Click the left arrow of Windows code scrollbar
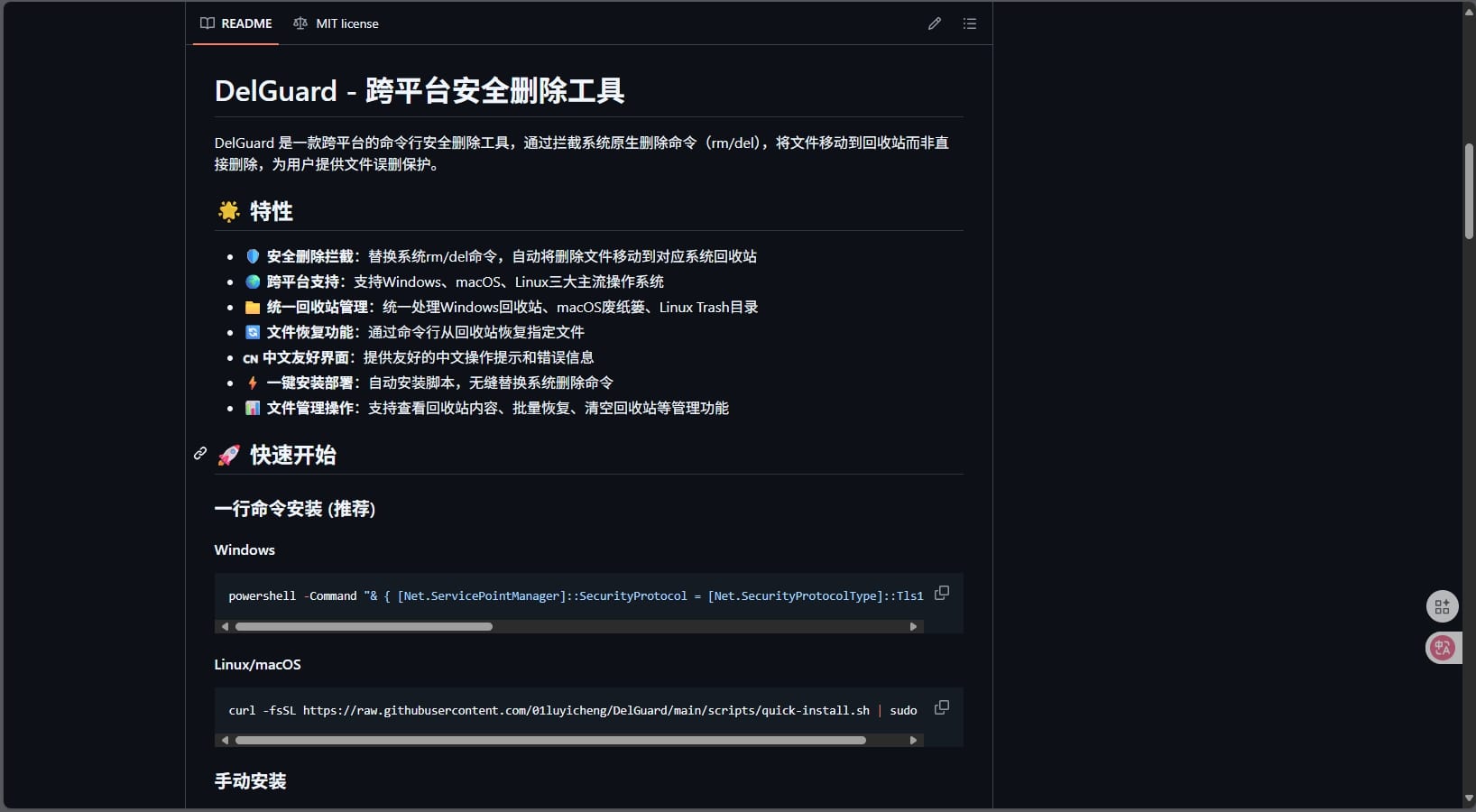Screen dimensions: 1476x812 pos(226,626)
